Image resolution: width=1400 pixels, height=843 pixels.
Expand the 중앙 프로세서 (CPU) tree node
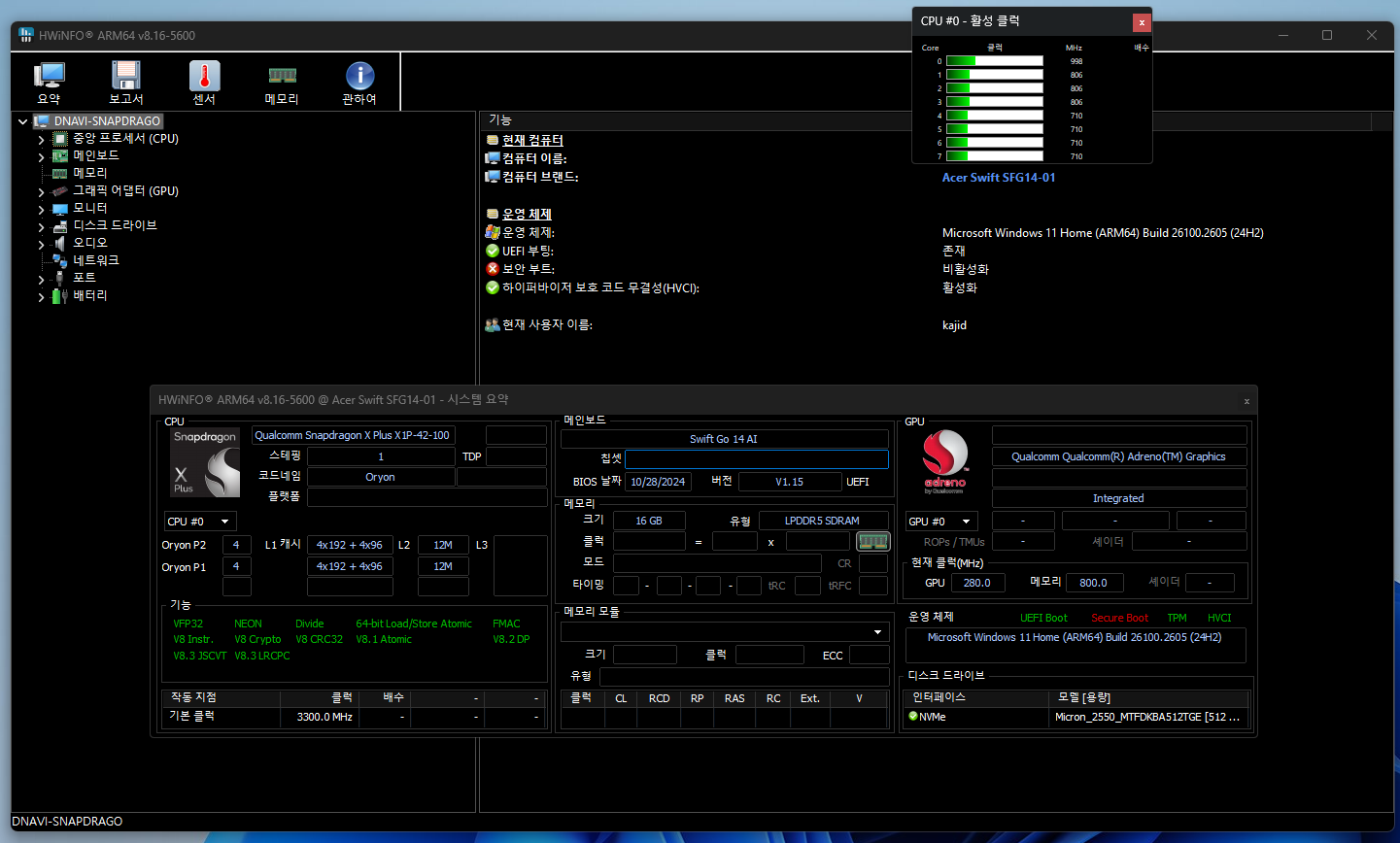40,138
